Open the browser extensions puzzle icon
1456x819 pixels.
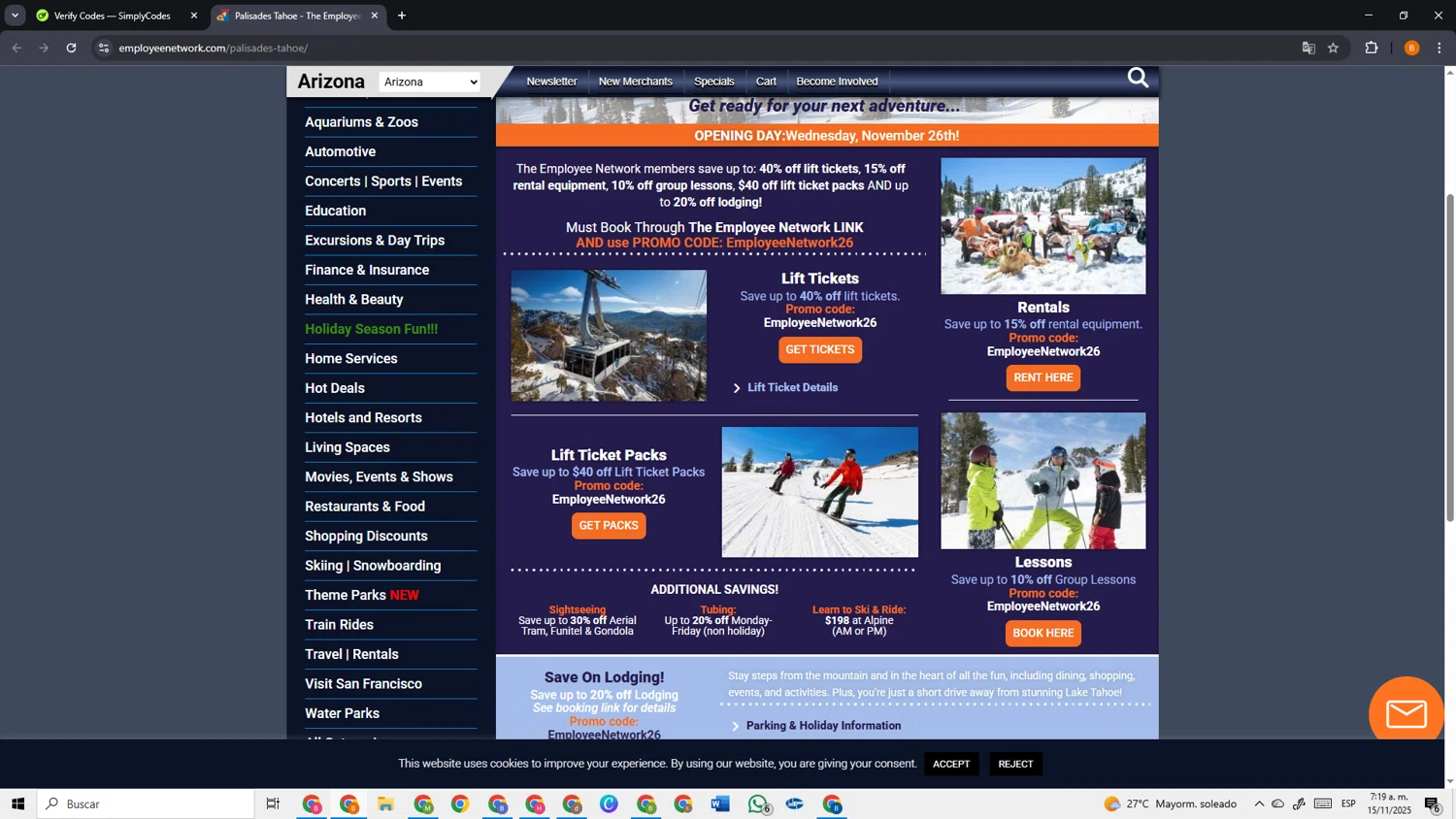(x=1372, y=48)
